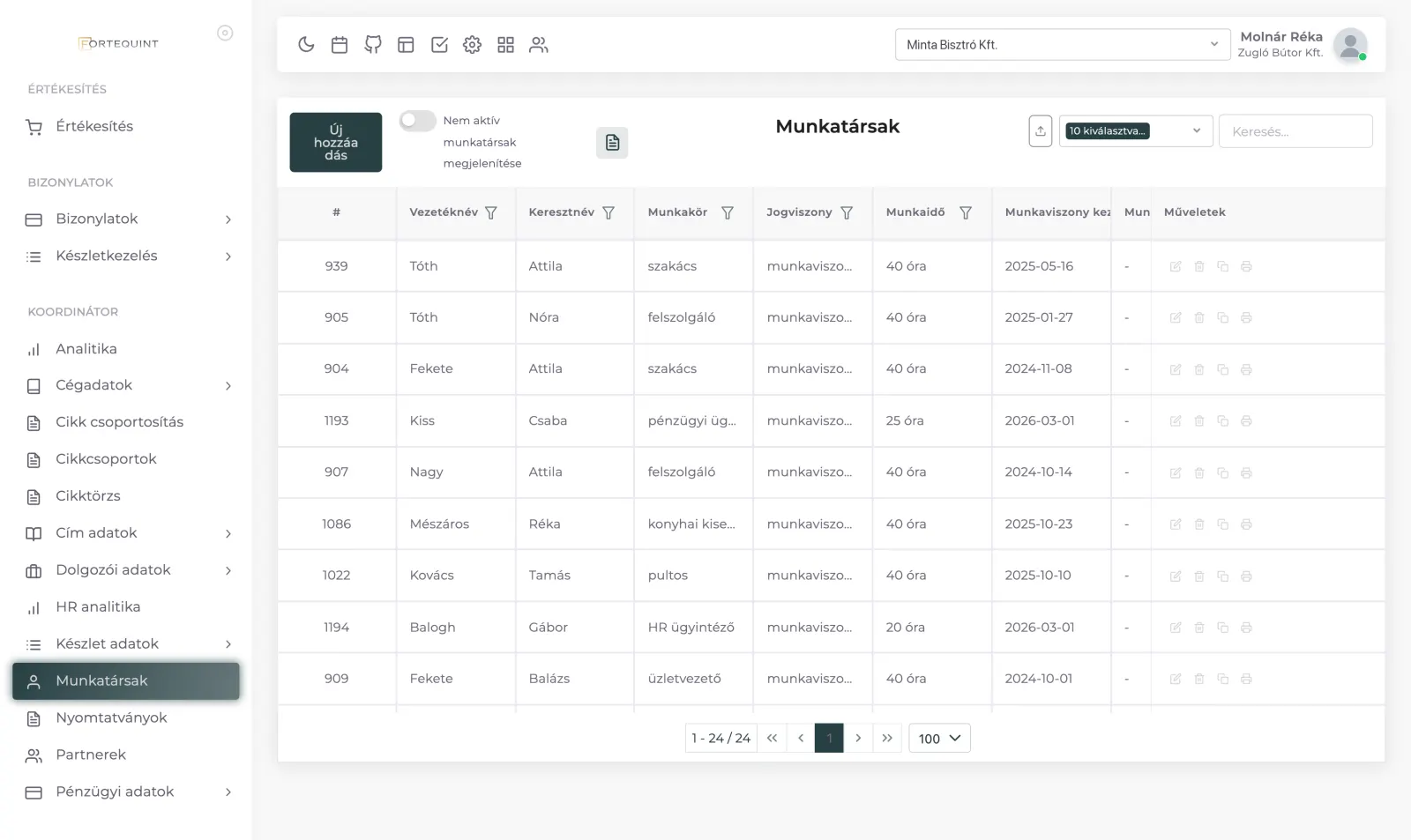Open the calendar icon in the top toolbar

(x=340, y=45)
